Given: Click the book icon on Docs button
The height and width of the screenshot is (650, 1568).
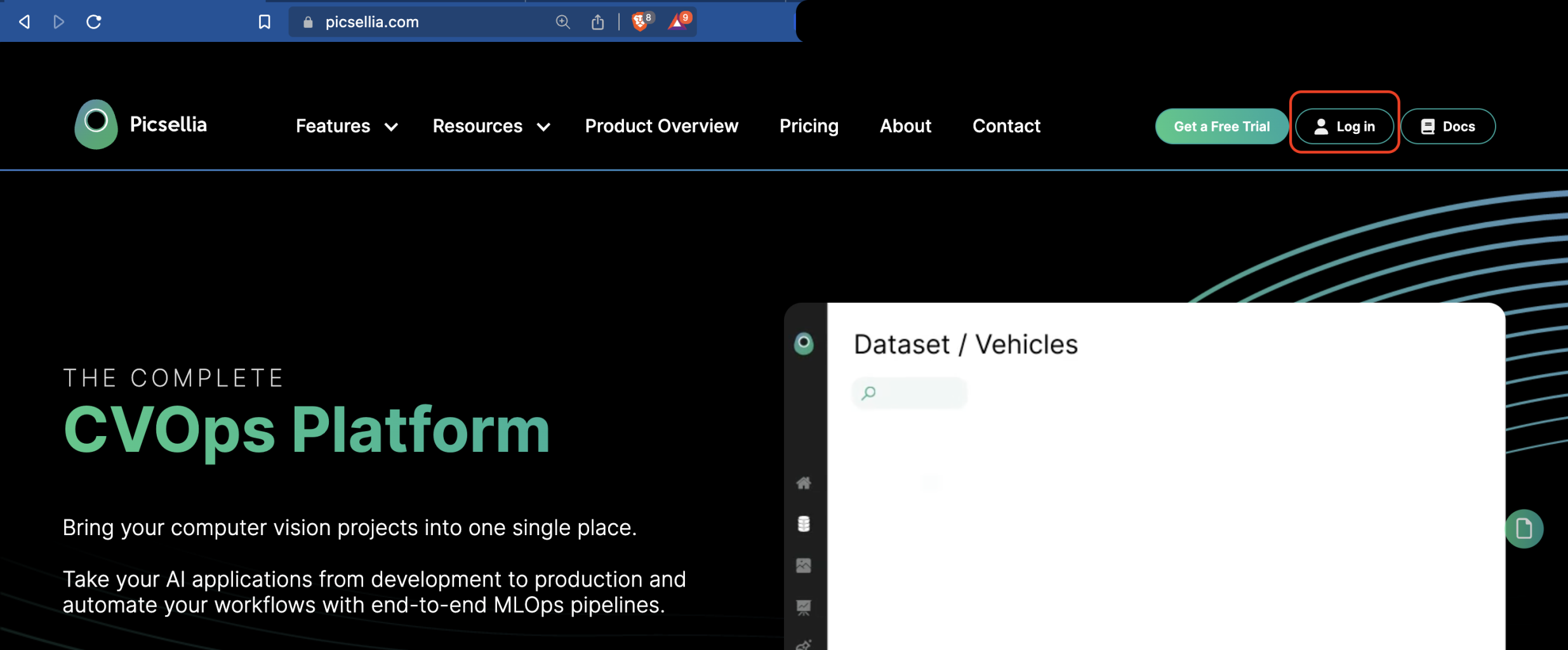Looking at the screenshot, I should [x=1428, y=126].
